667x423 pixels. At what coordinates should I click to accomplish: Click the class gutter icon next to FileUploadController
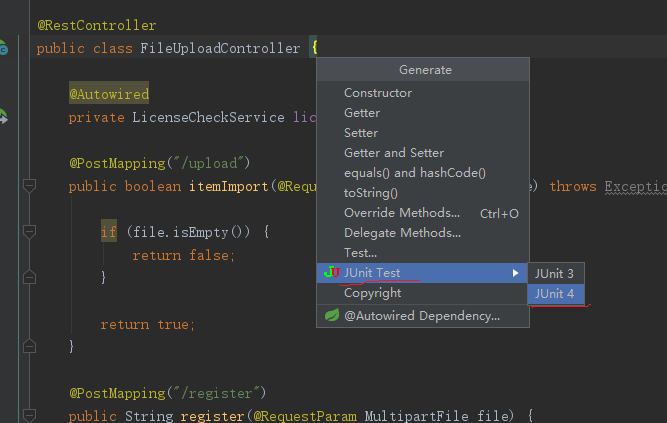[x=3, y=48]
